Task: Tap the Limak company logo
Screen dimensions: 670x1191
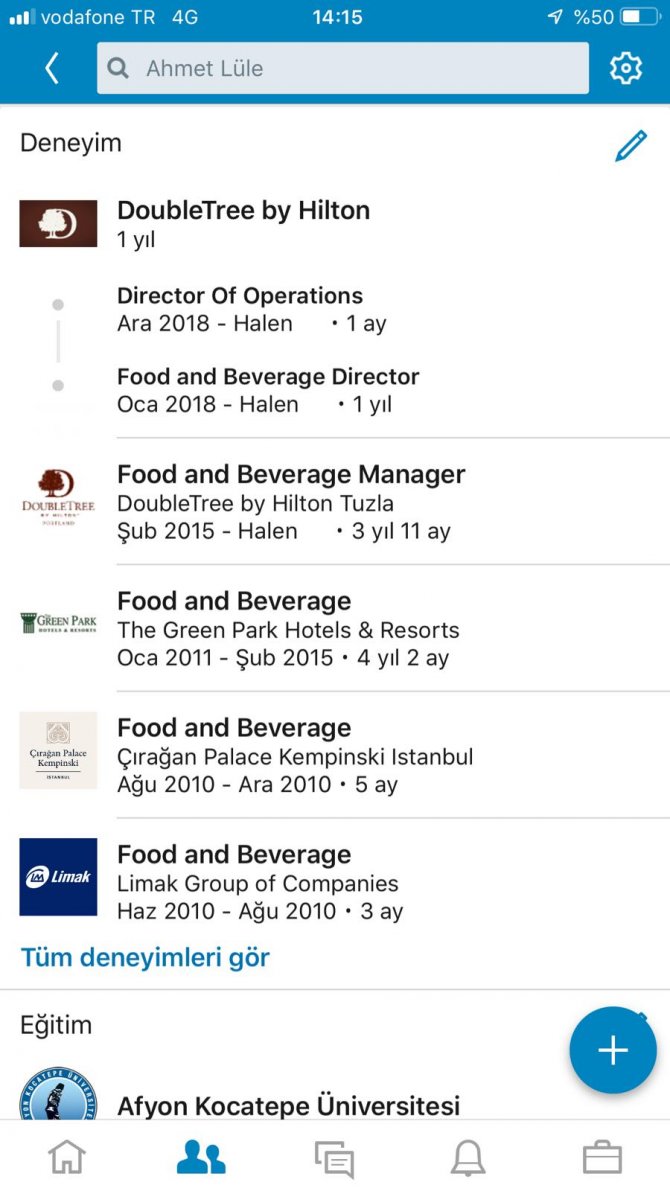Action: click(x=58, y=877)
